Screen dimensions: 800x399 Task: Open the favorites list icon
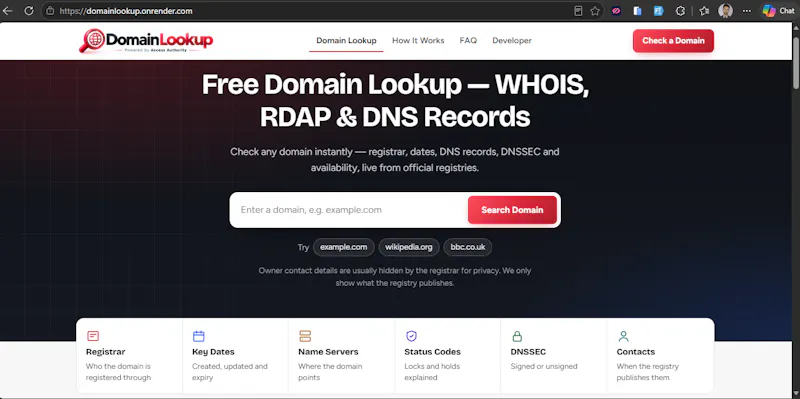pyautogui.click(x=704, y=11)
